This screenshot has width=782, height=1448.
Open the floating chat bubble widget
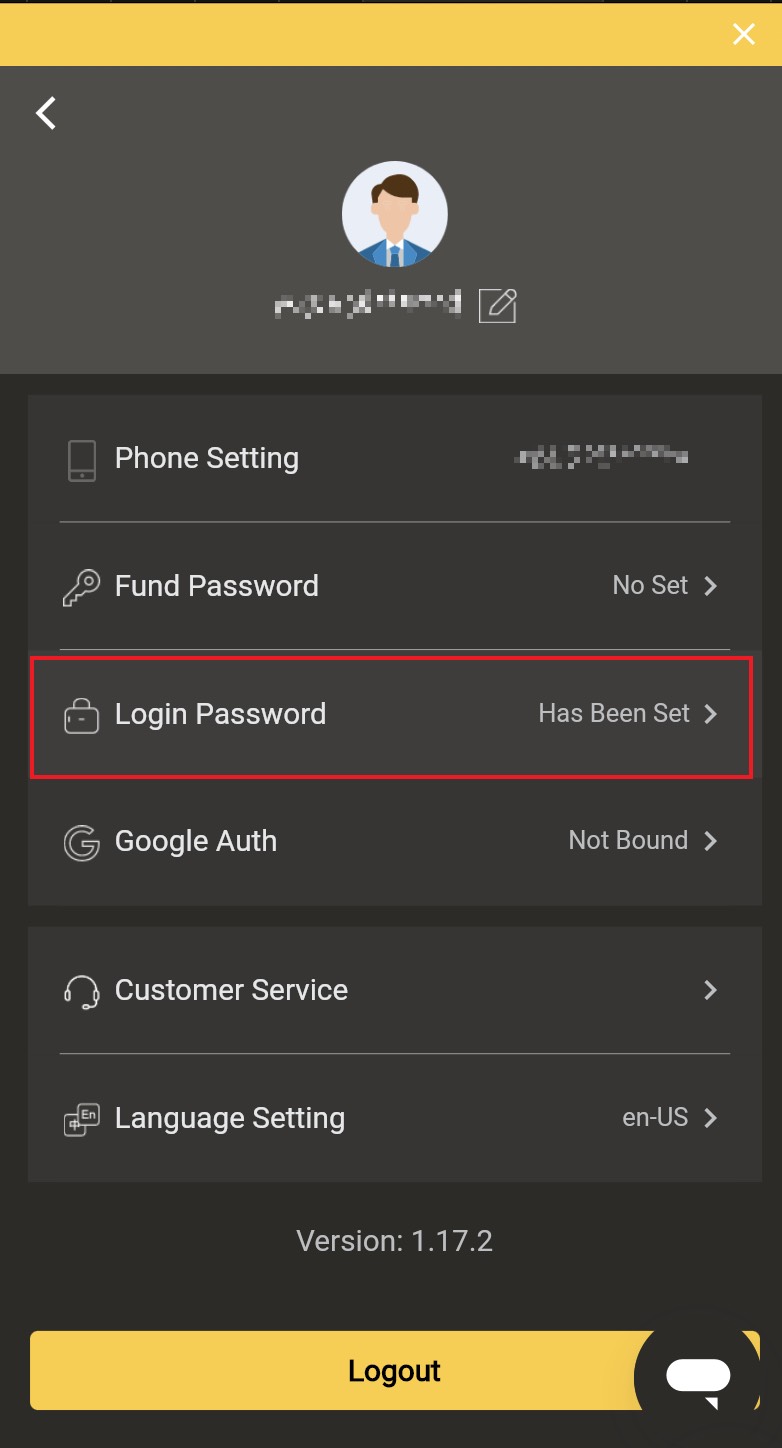click(698, 1378)
